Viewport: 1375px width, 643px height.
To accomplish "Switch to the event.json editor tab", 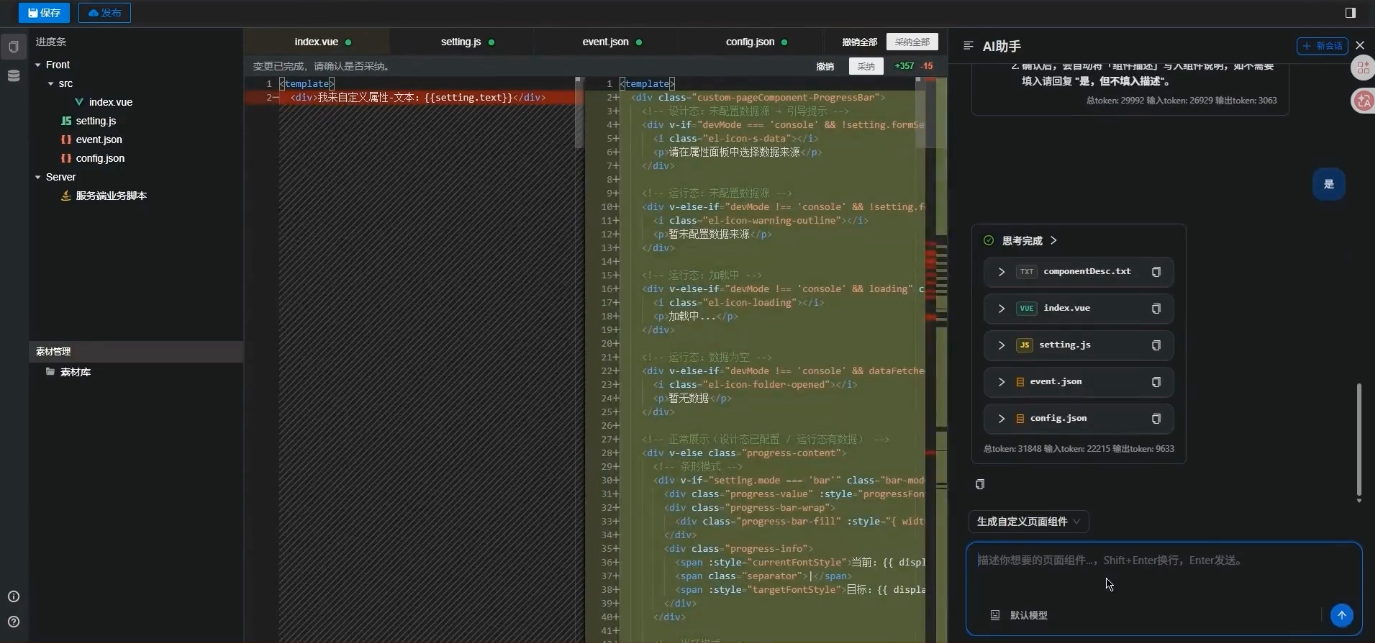I will tap(605, 42).
